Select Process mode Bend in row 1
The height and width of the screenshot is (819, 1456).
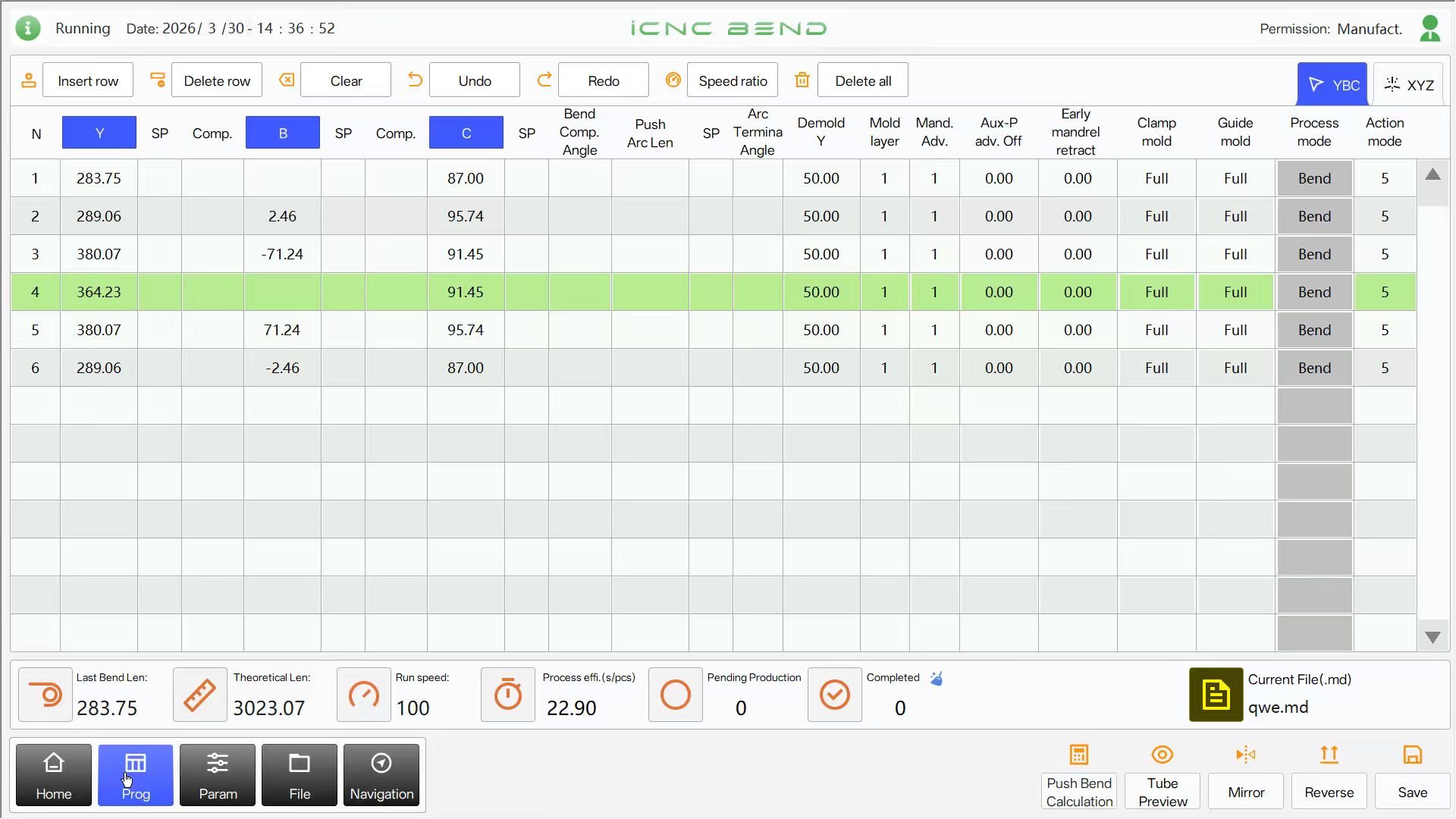(x=1314, y=178)
